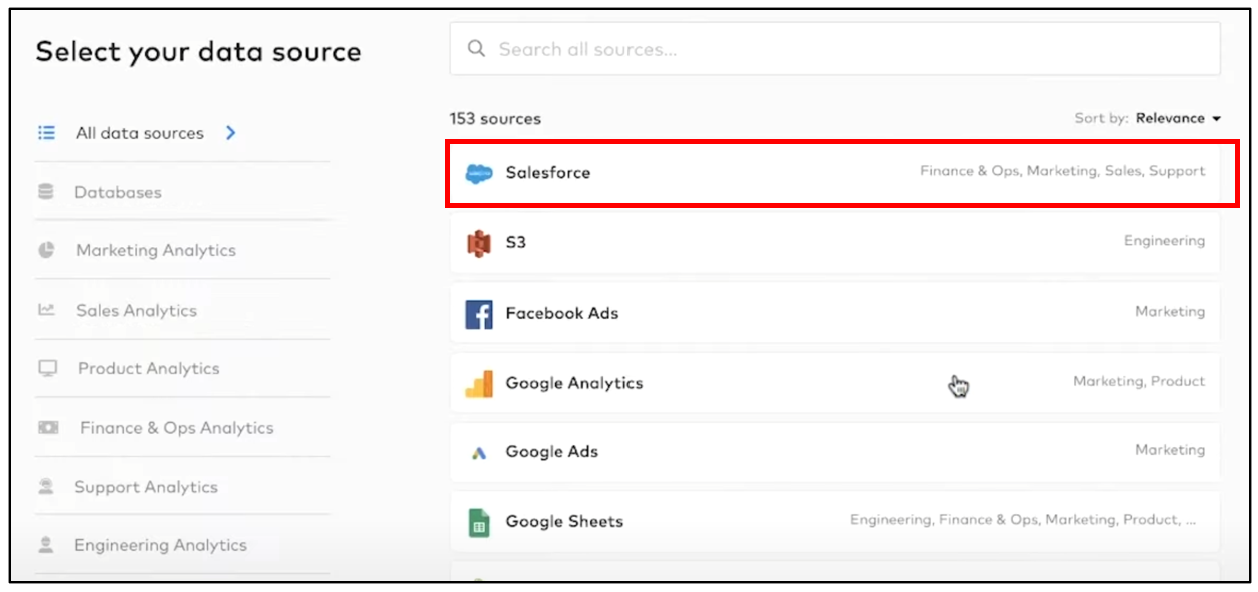Click the Salesforce cloud logo icon

click(479, 173)
